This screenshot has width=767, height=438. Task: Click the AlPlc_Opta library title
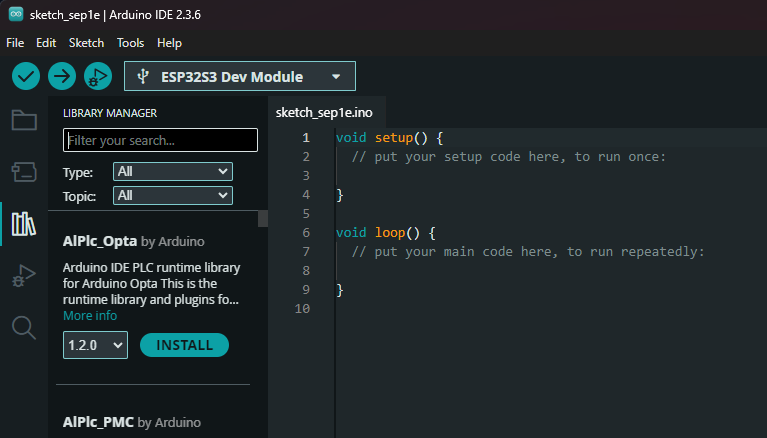(100, 241)
